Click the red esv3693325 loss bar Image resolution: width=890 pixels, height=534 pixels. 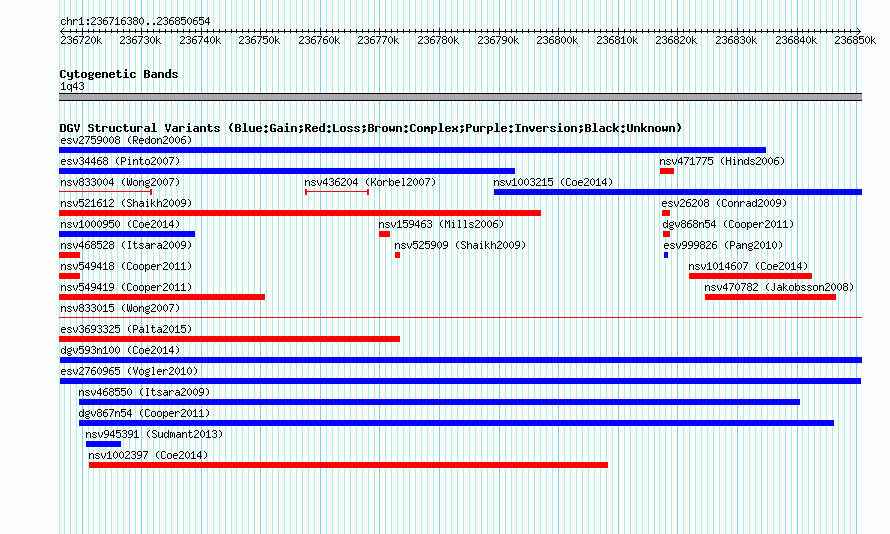229,339
